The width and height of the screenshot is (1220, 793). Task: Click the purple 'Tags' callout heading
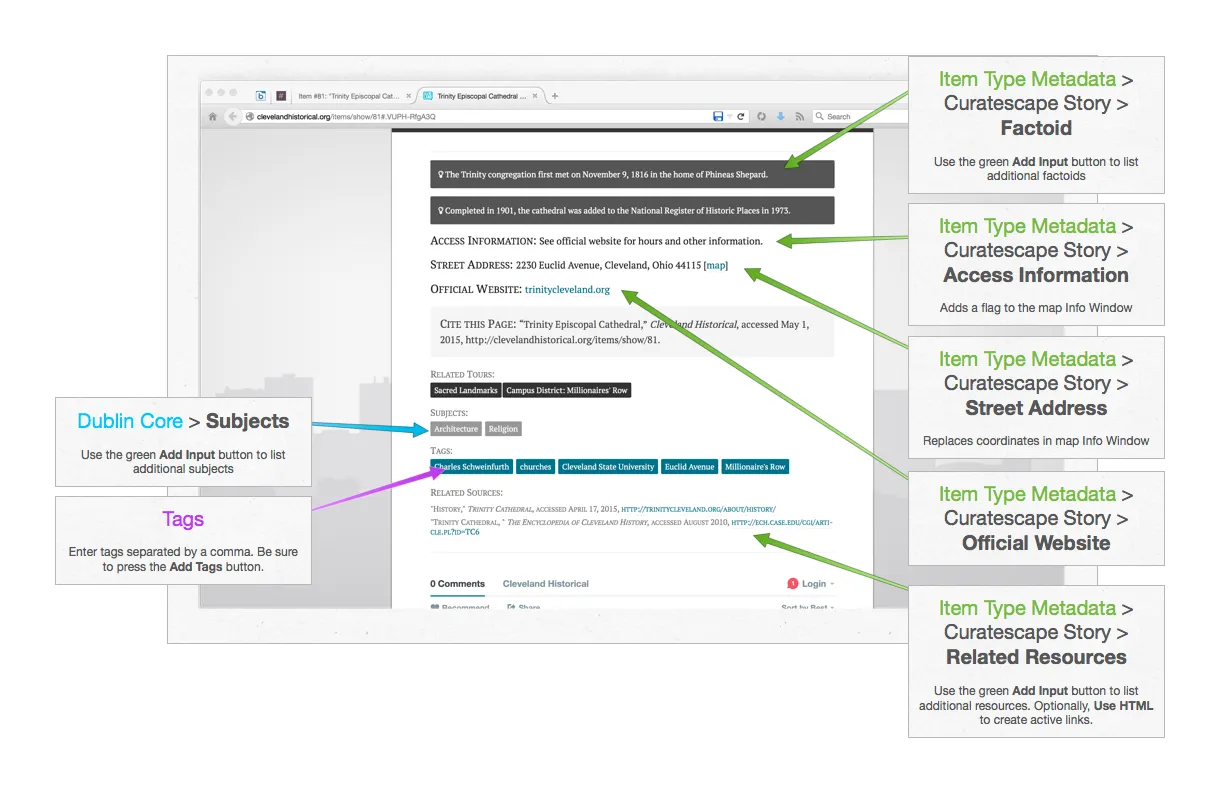183,519
